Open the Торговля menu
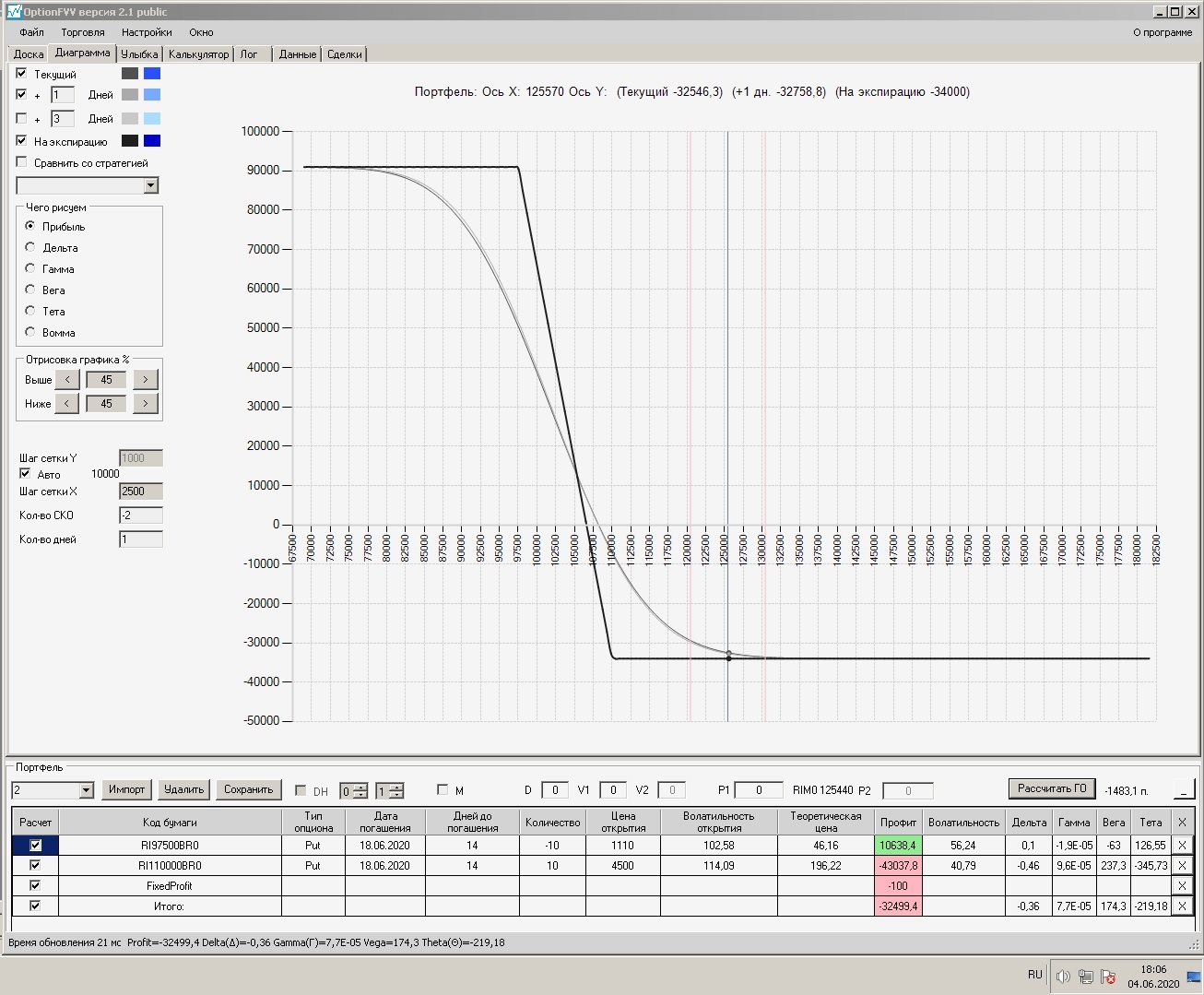Image resolution: width=1204 pixels, height=995 pixels. point(83,32)
